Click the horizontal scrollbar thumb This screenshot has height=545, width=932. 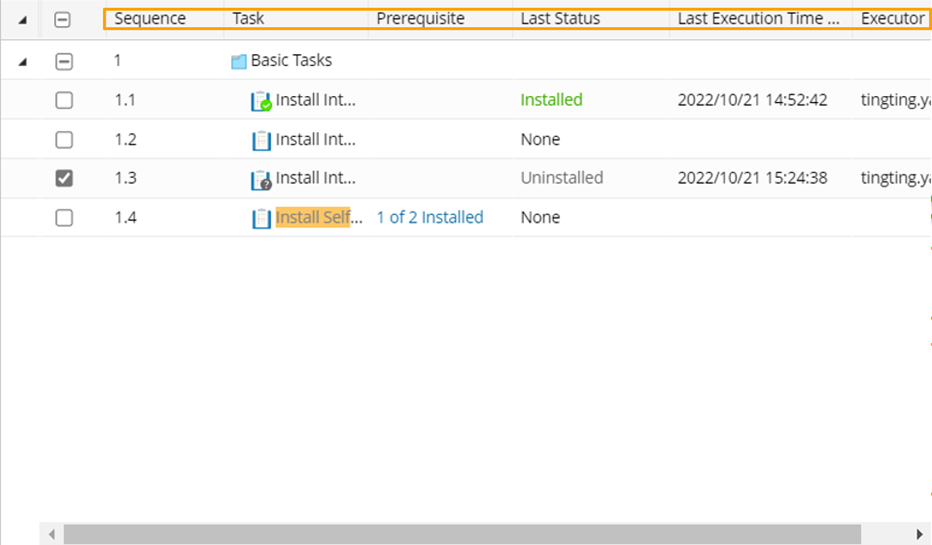click(460, 534)
